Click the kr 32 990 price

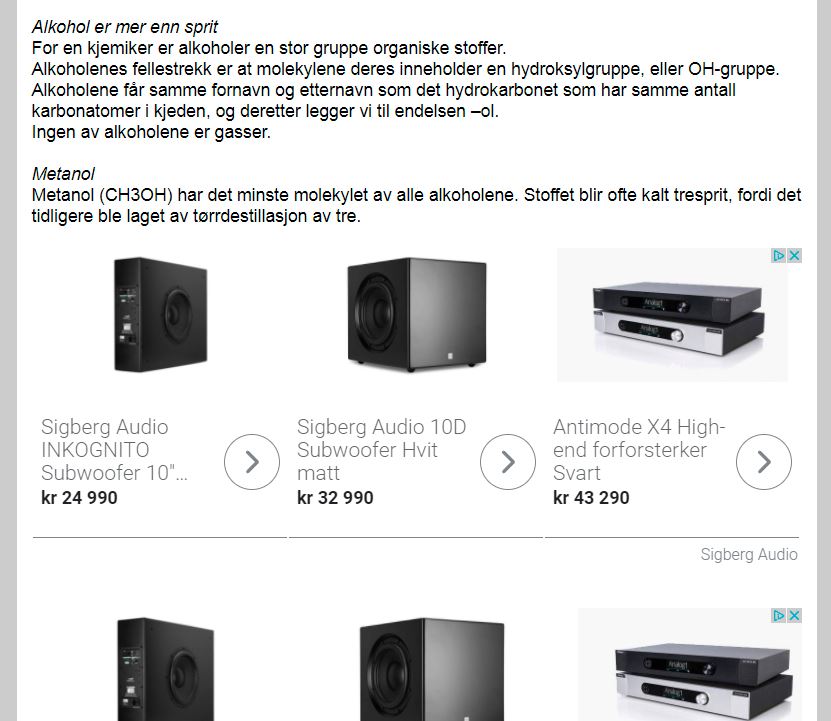pos(335,497)
